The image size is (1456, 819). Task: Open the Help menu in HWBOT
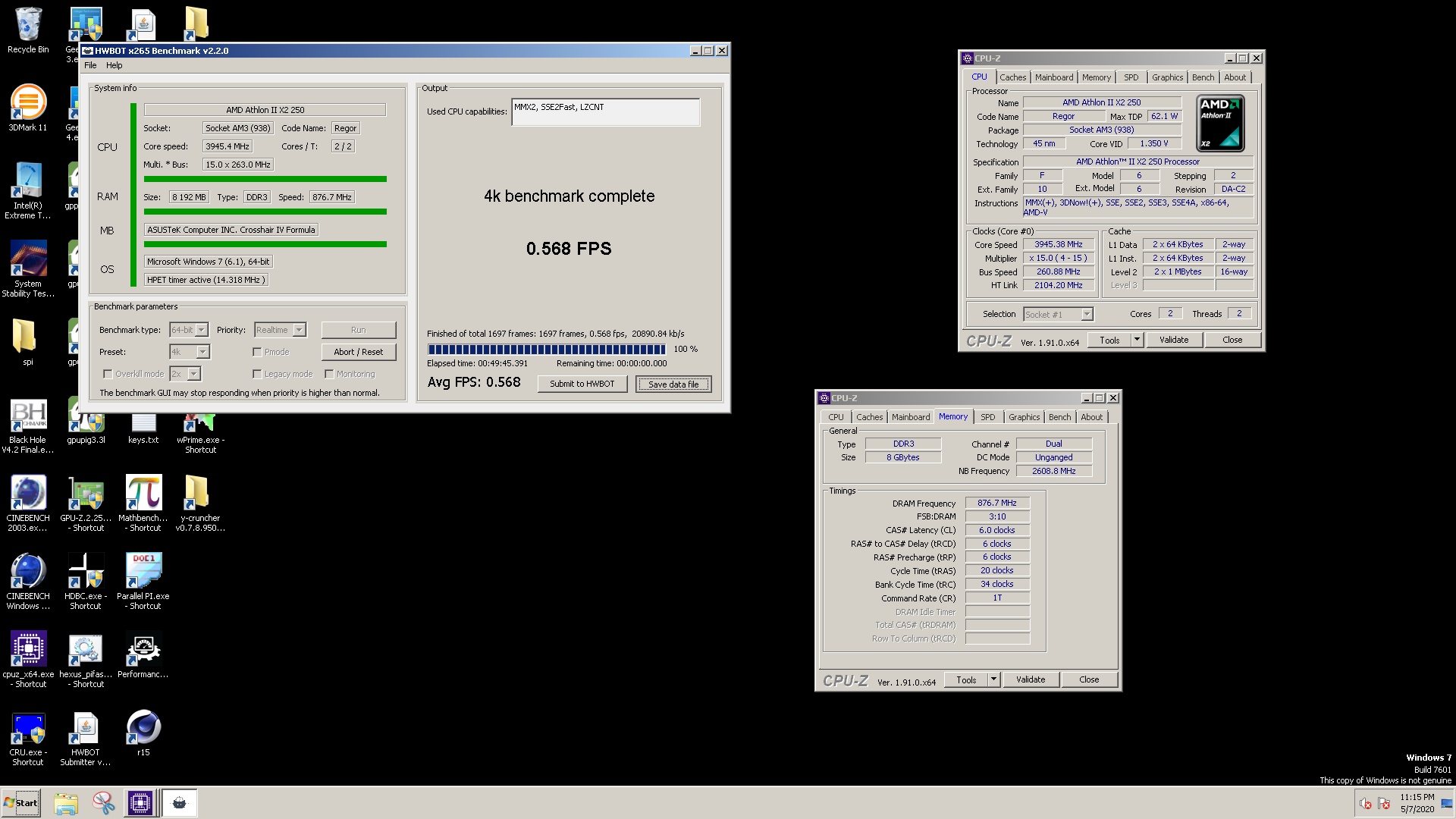(x=114, y=65)
